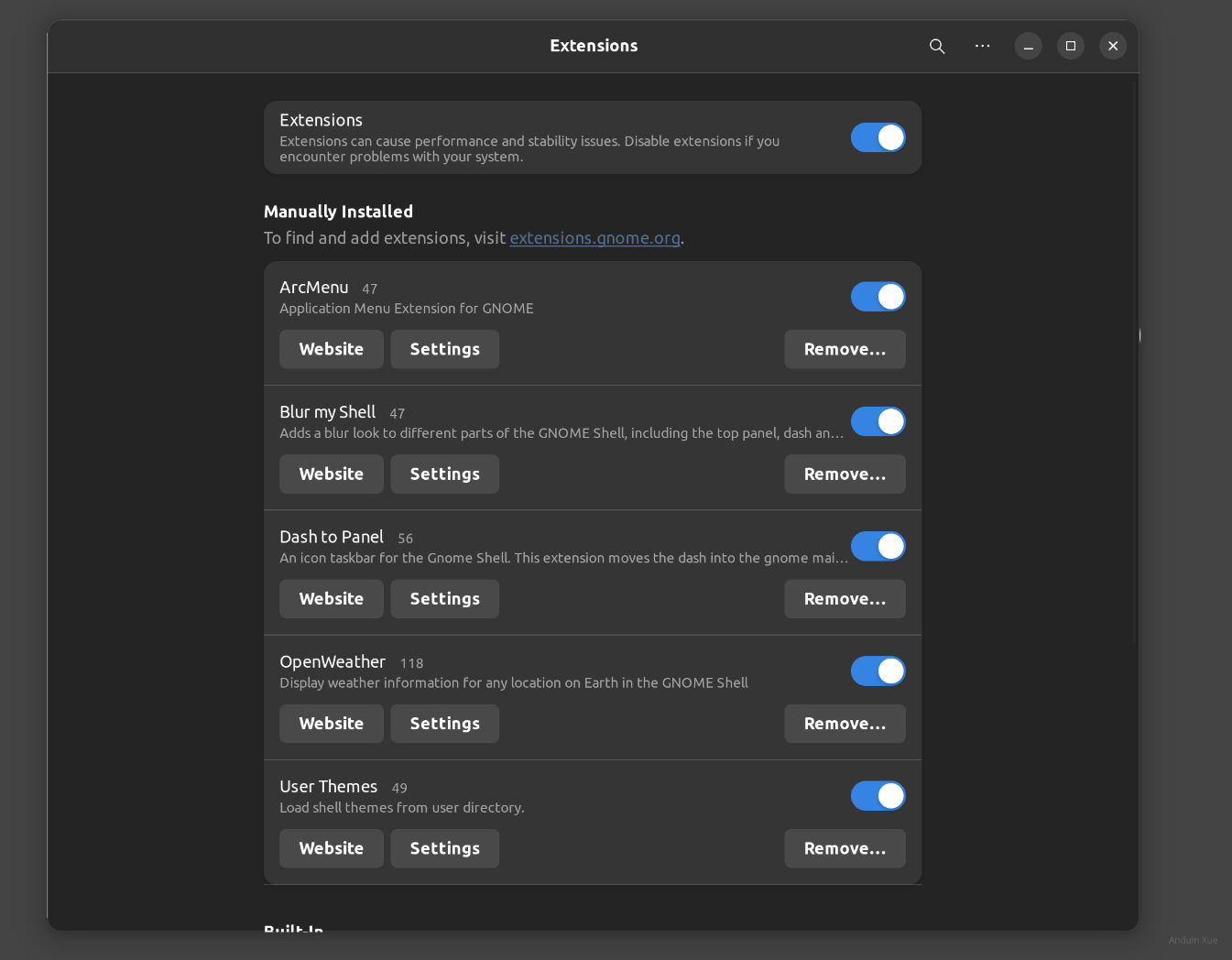Open the Blur my Shell Website

pyautogui.click(x=331, y=474)
